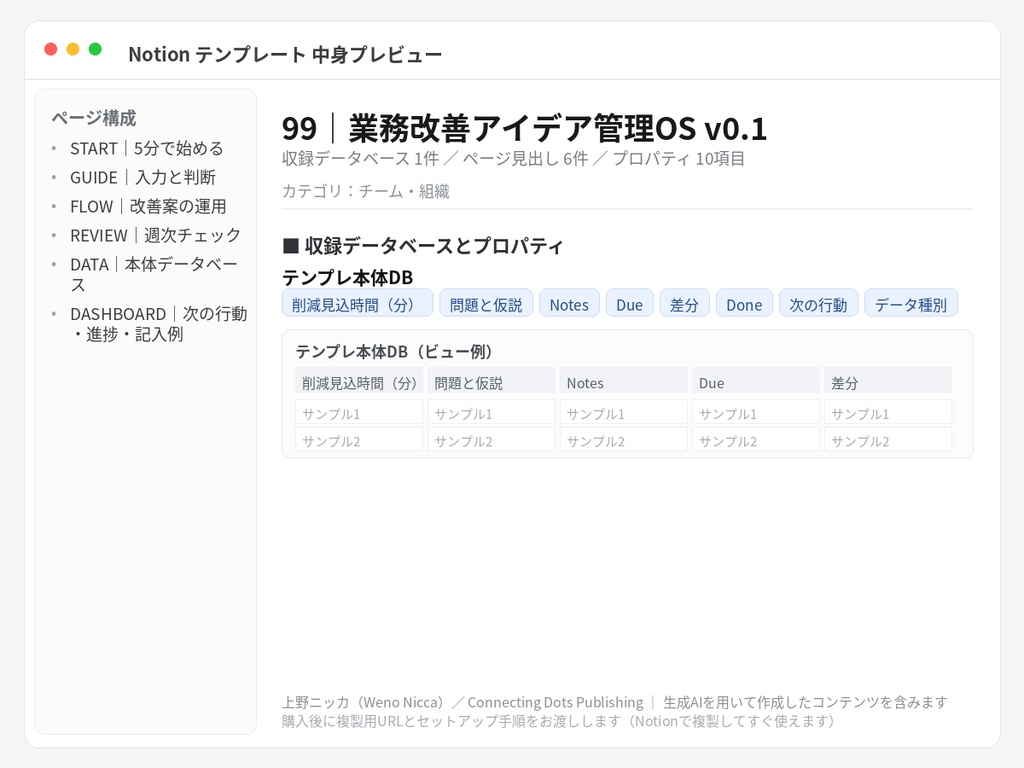Select サンプル1 cell under 問題と仮説
1024x768 pixels.
click(491, 413)
